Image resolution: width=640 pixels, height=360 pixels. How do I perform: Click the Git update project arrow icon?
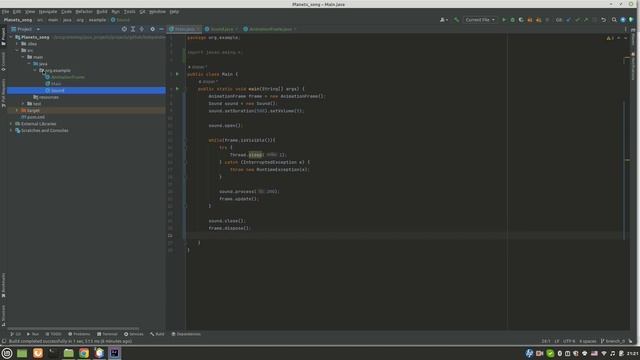(568, 20)
